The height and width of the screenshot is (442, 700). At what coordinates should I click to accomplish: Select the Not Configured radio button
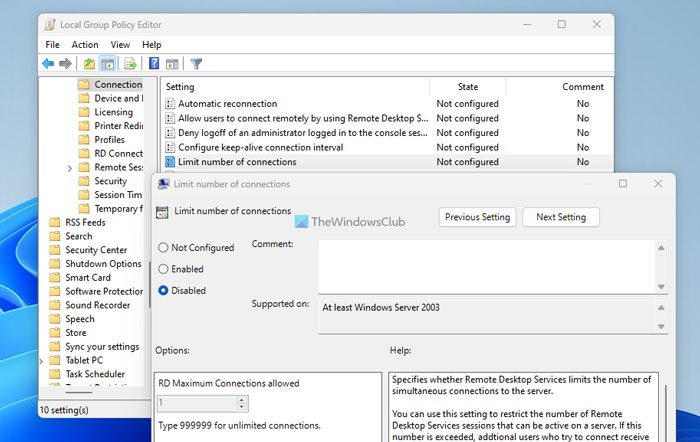click(163, 247)
